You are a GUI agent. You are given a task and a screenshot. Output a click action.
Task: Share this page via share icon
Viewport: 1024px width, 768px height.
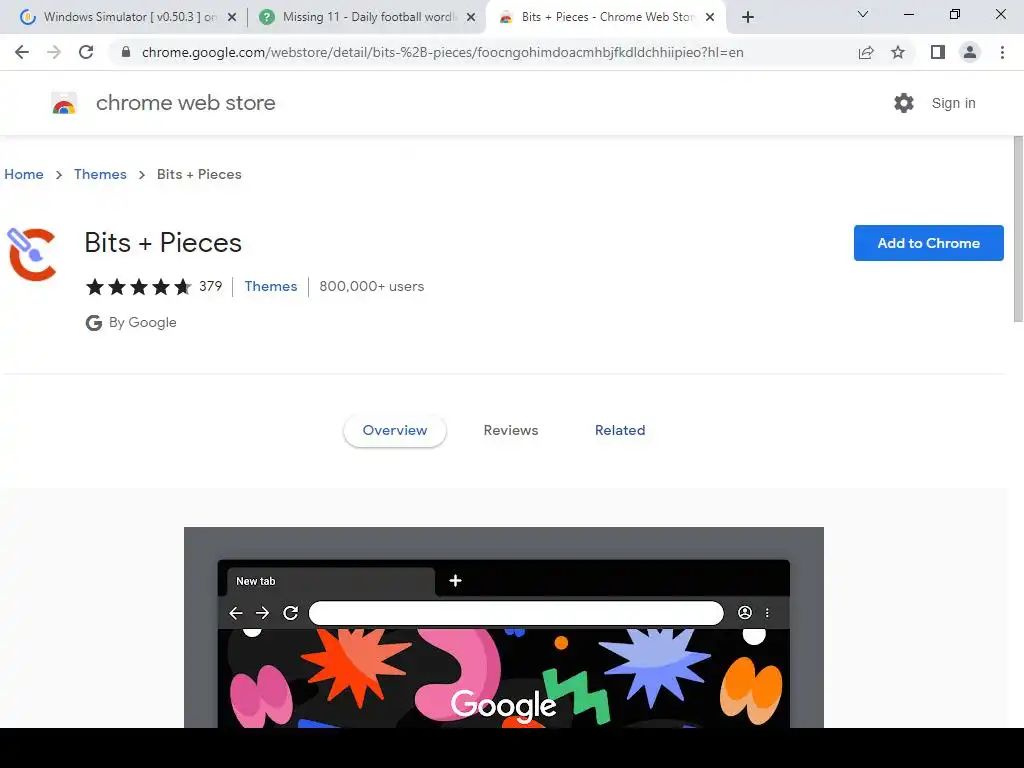(866, 52)
